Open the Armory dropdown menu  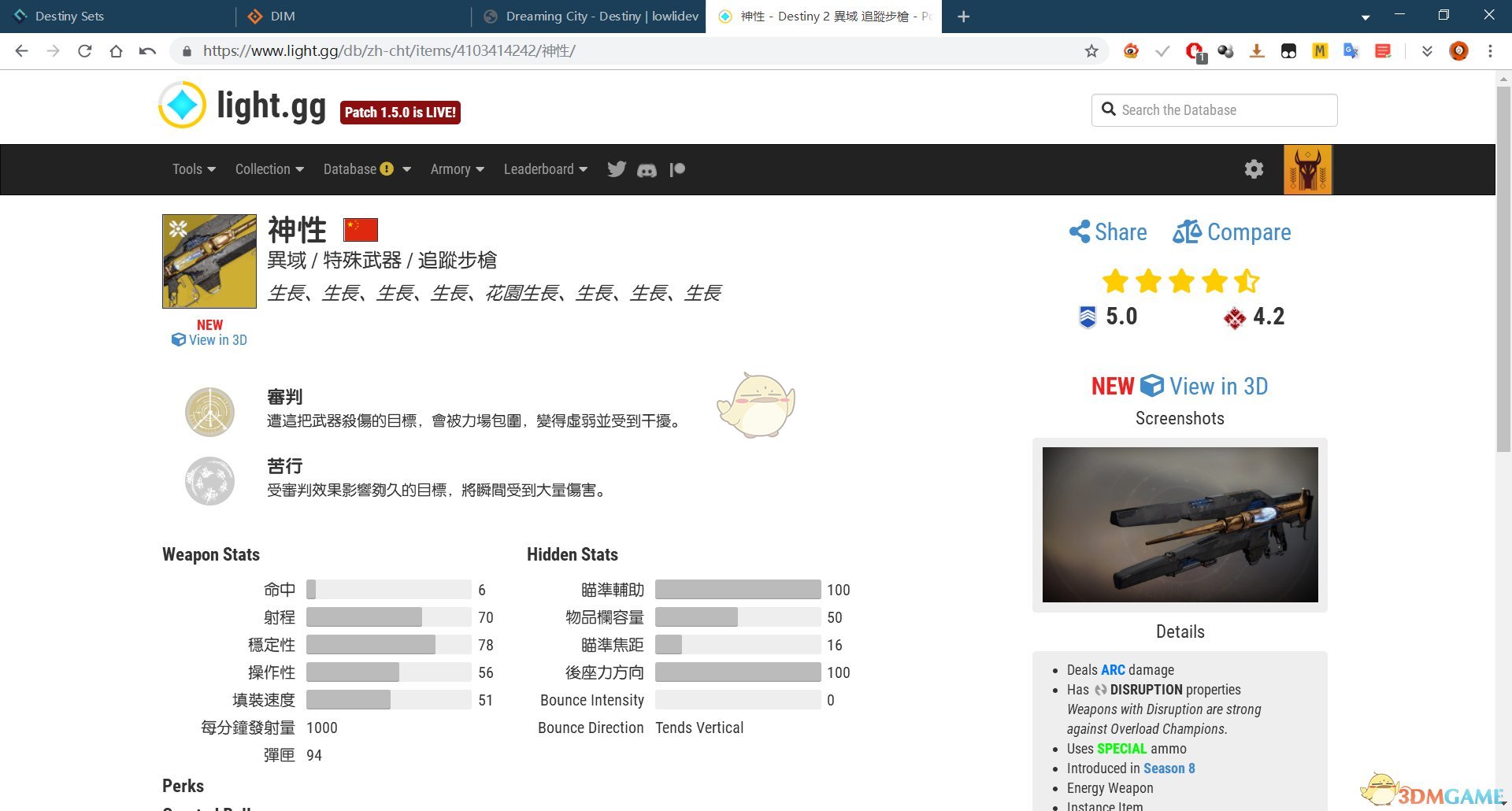(457, 169)
